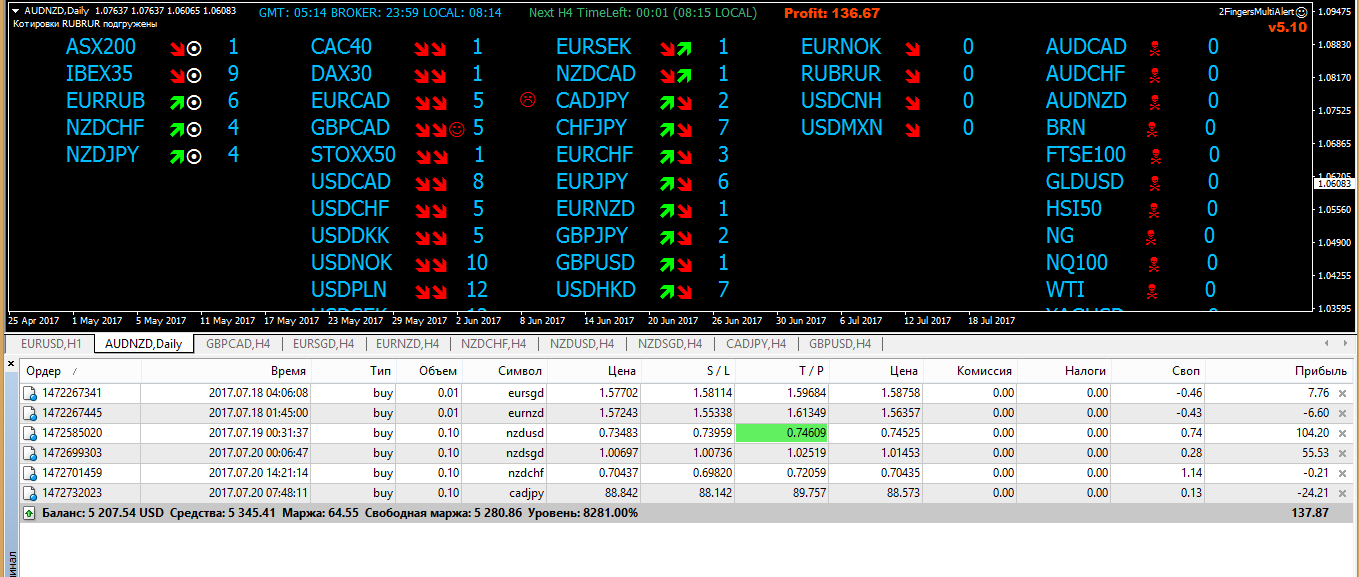Click the cadjpy S/L value 88.142
Viewport: 1359px width, 577px height.
click(x=715, y=493)
